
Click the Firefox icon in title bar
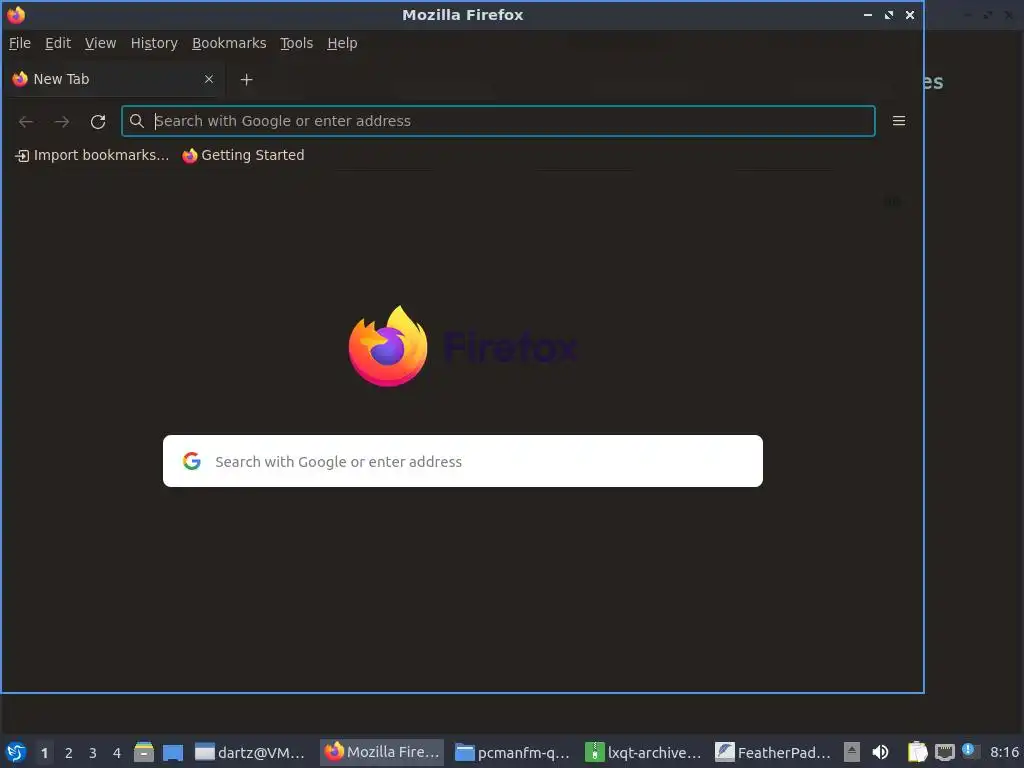[x=16, y=14]
